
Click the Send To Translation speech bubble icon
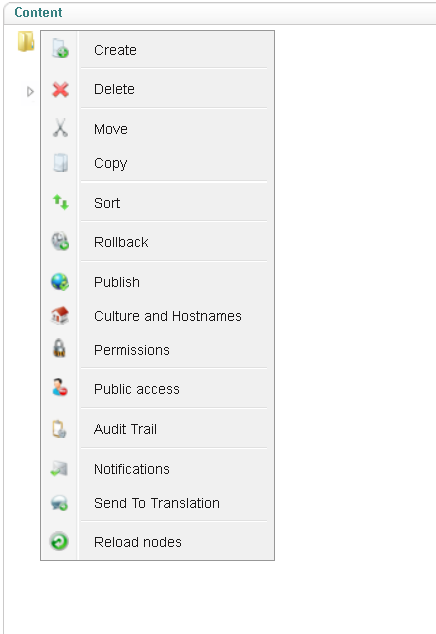(59, 503)
